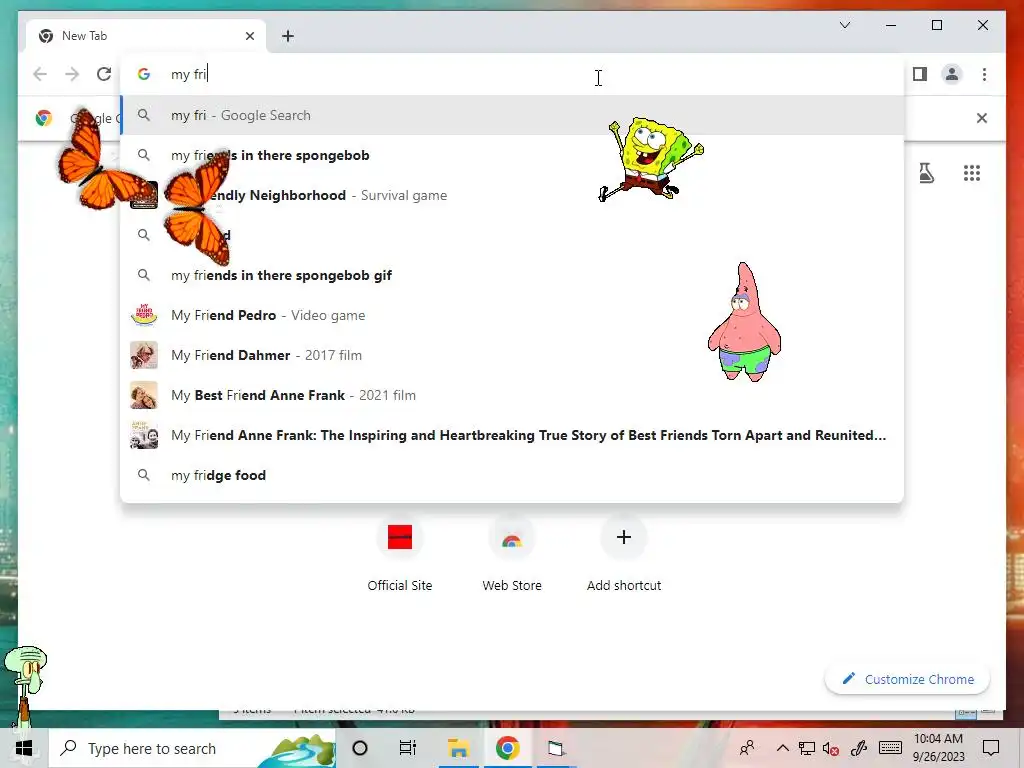
Task: Choose 'my fridge food' suggestion
Action: point(513,475)
